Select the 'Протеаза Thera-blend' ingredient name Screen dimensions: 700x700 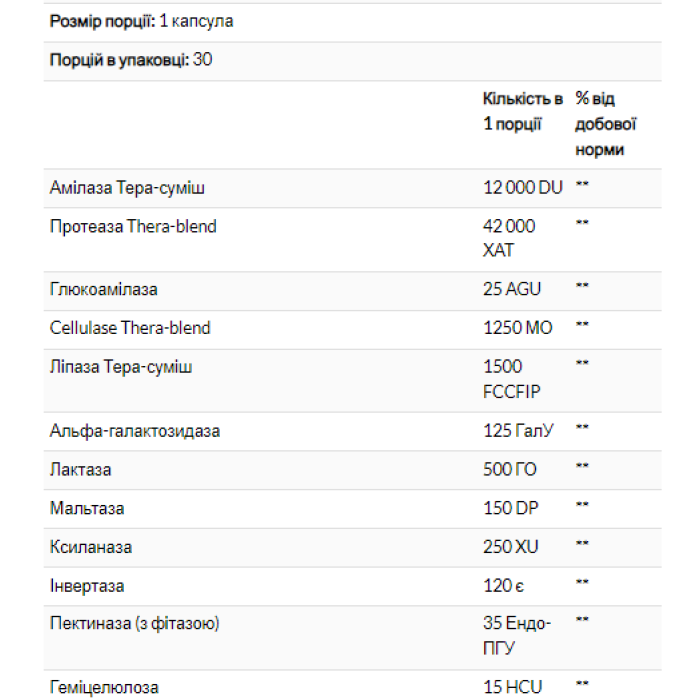coord(133,227)
